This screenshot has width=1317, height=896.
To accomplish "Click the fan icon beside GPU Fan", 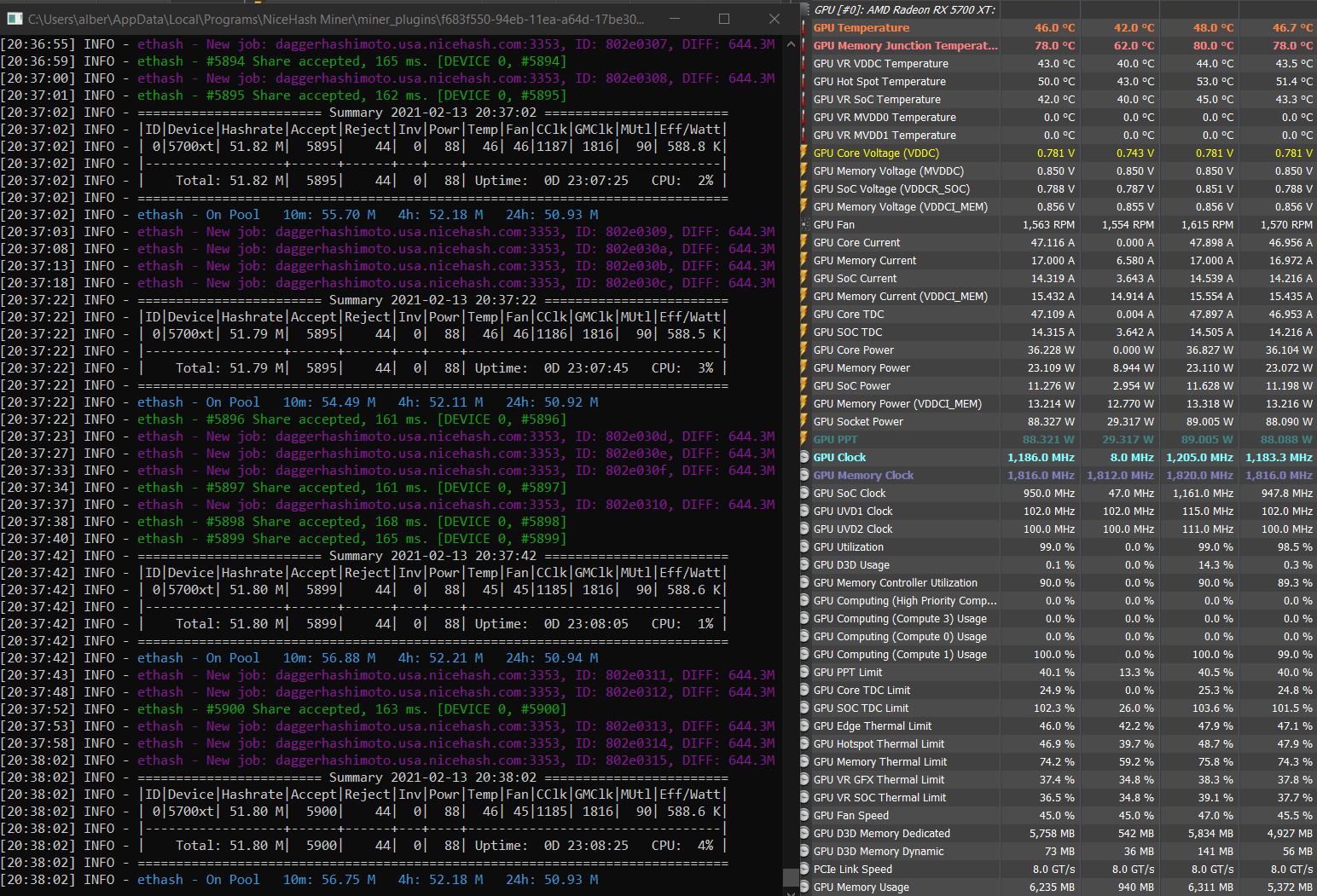I will [805, 224].
